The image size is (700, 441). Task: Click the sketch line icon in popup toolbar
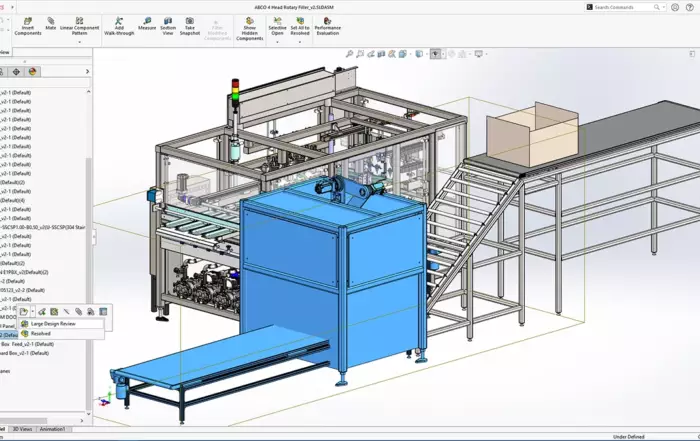pos(67,312)
